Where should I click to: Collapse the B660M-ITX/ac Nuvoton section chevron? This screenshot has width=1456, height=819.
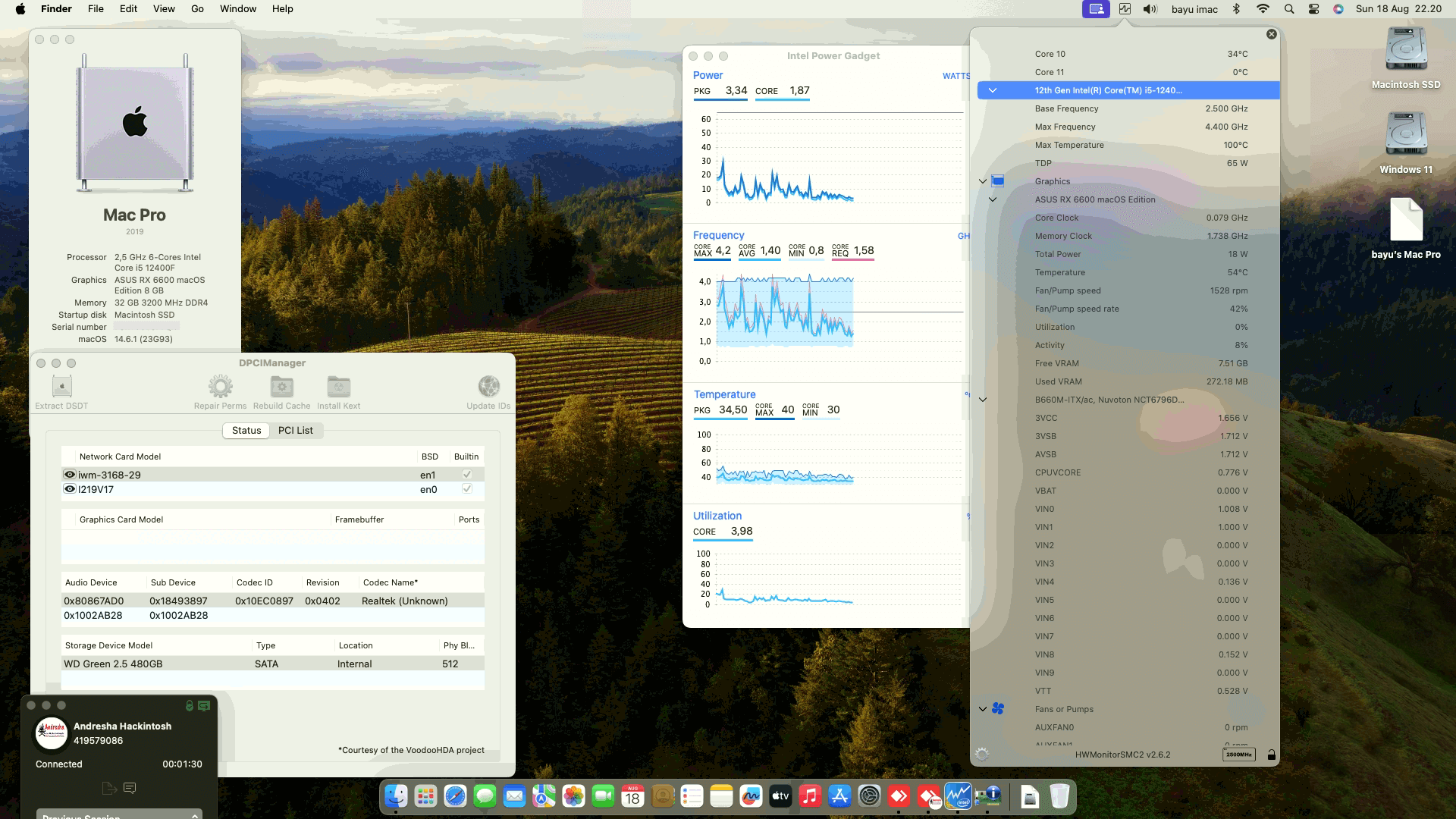(x=983, y=400)
